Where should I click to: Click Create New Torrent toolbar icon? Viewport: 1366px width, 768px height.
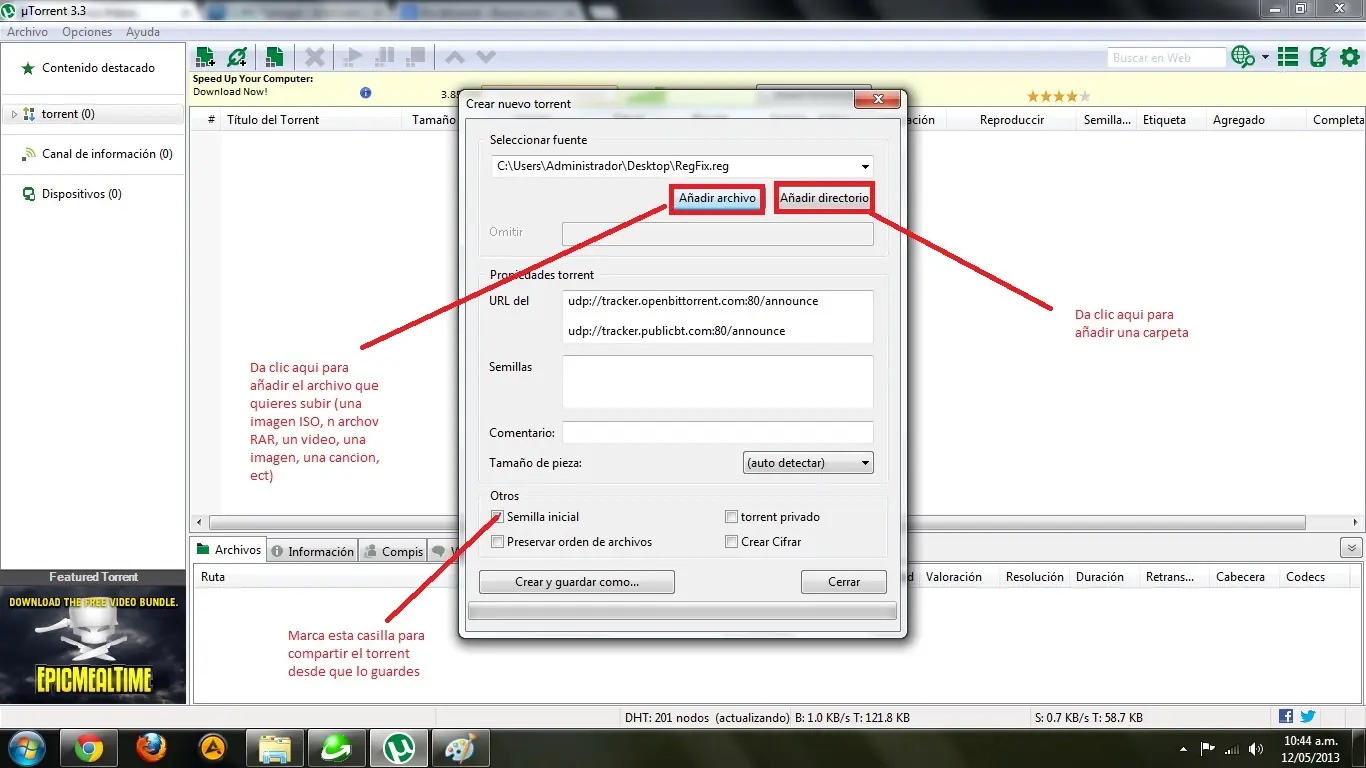click(273, 57)
